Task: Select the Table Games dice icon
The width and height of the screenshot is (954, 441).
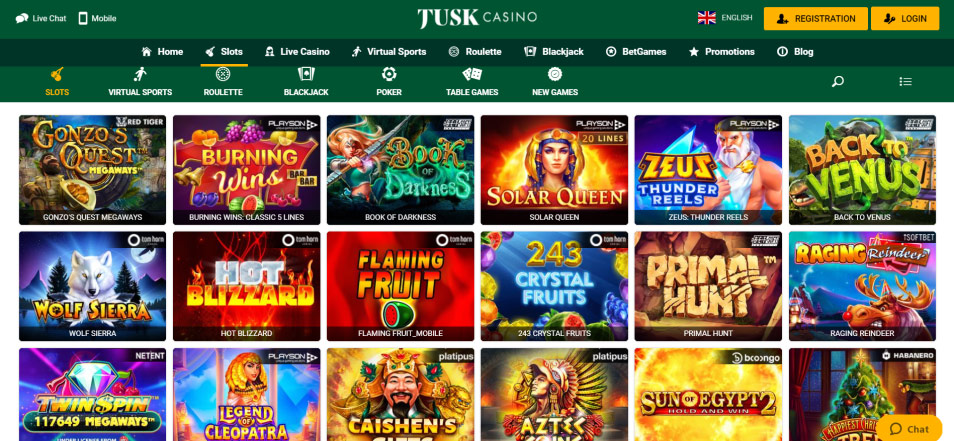Action: pyautogui.click(x=472, y=74)
